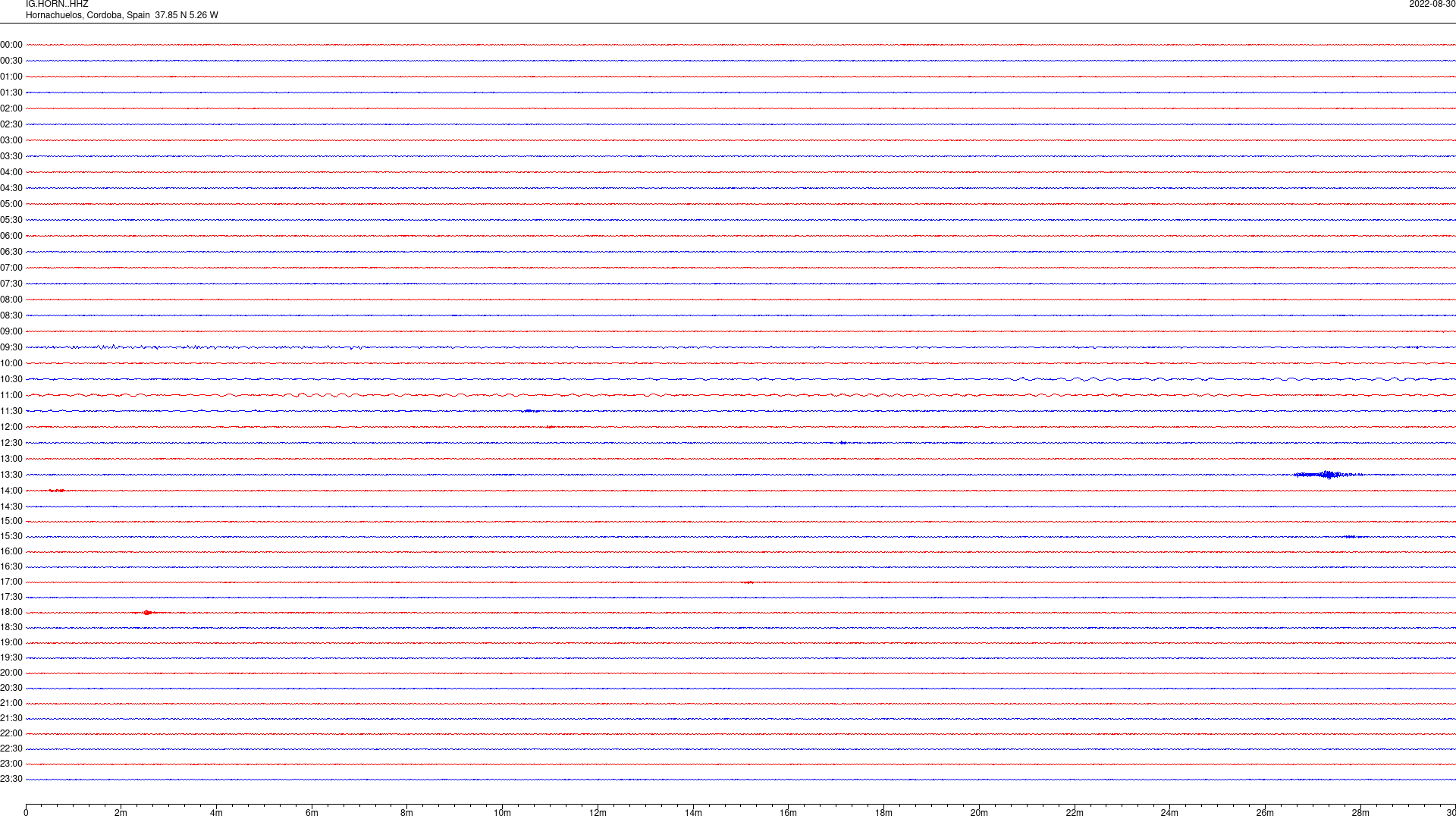Select the 19:30 time row label

(11, 657)
